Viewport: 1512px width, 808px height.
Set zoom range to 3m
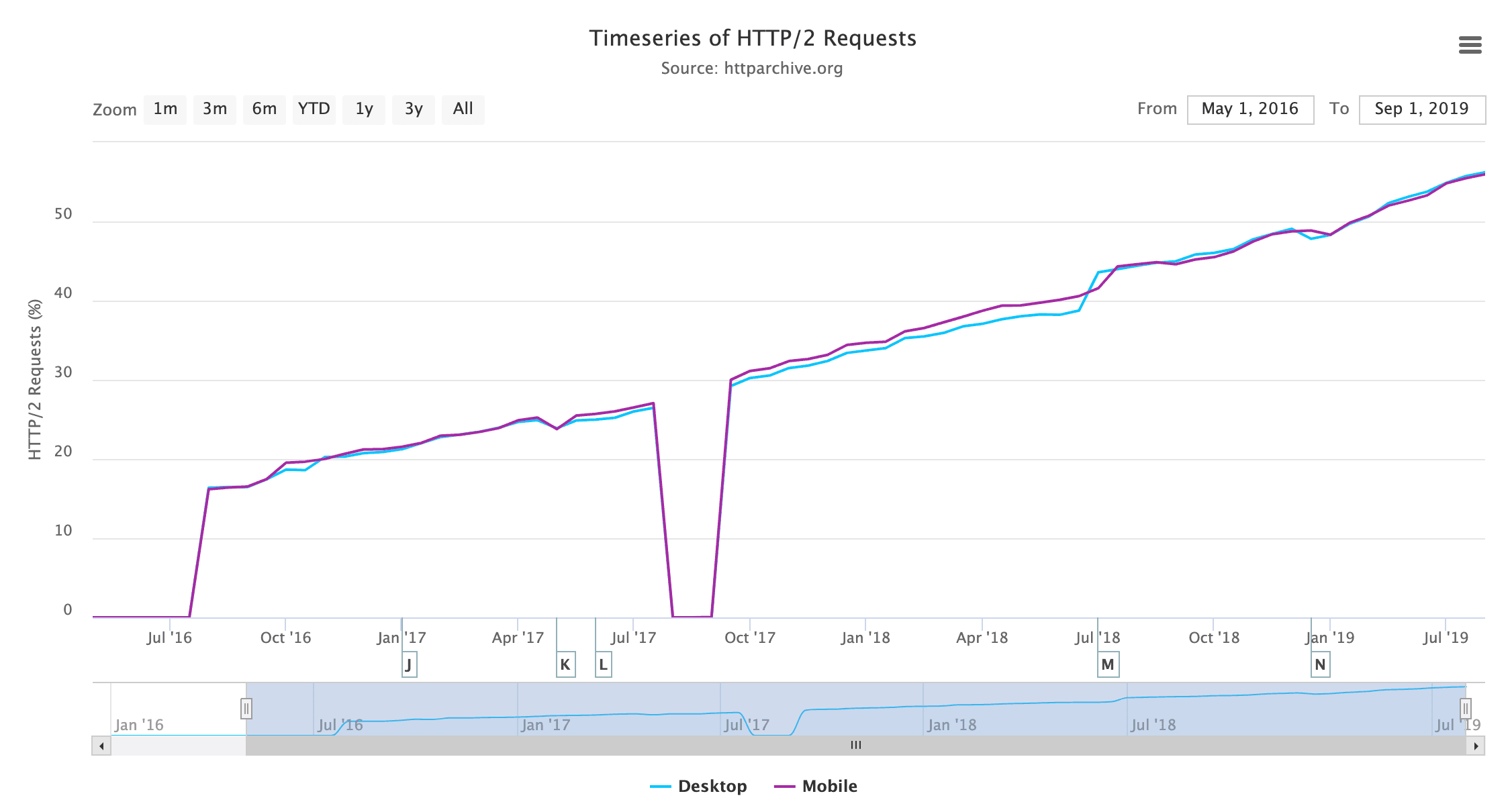point(215,109)
